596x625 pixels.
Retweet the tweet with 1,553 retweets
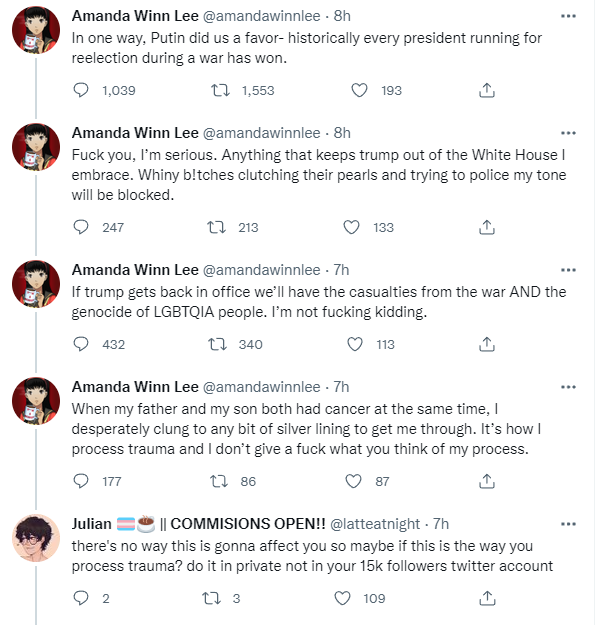tap(220, 90)
